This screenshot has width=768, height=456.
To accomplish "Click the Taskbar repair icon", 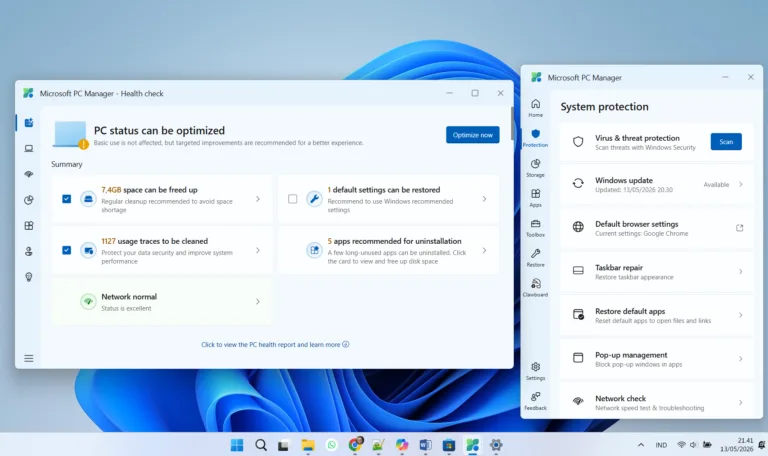I will pyautogui.click(x=578, y=270).
